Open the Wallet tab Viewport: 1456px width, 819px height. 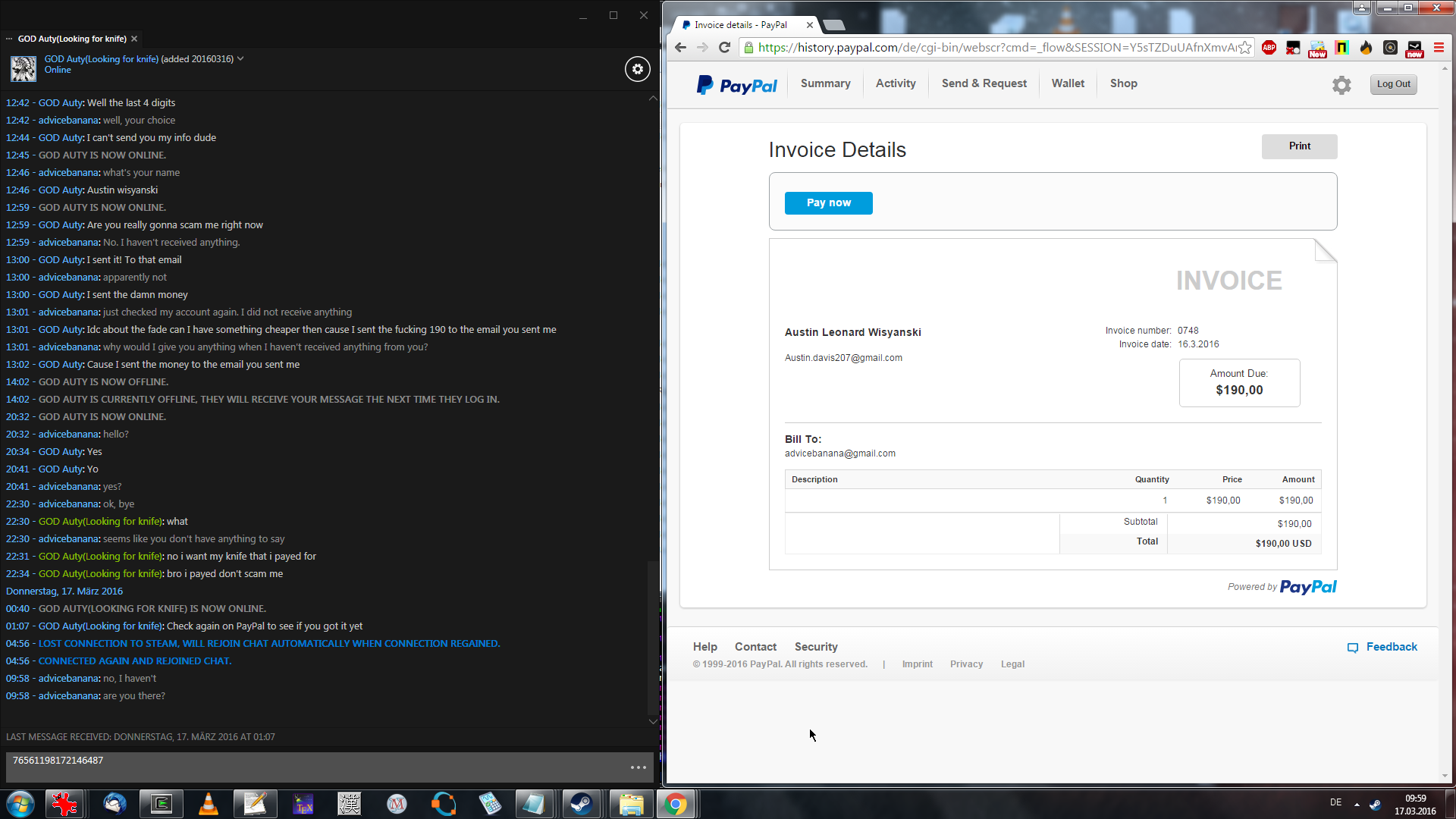coord(1068,83)
